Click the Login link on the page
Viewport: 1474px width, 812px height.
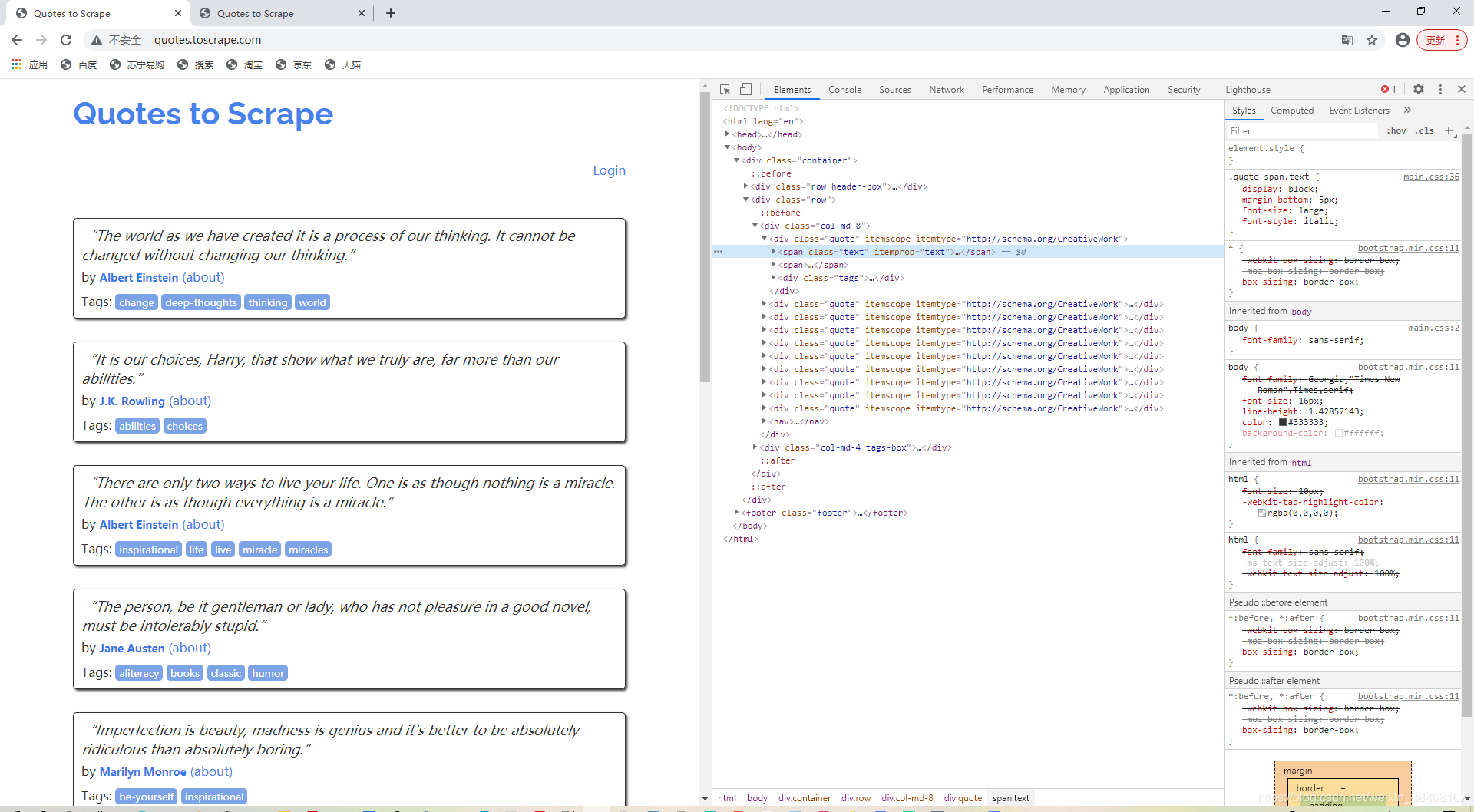609,170
